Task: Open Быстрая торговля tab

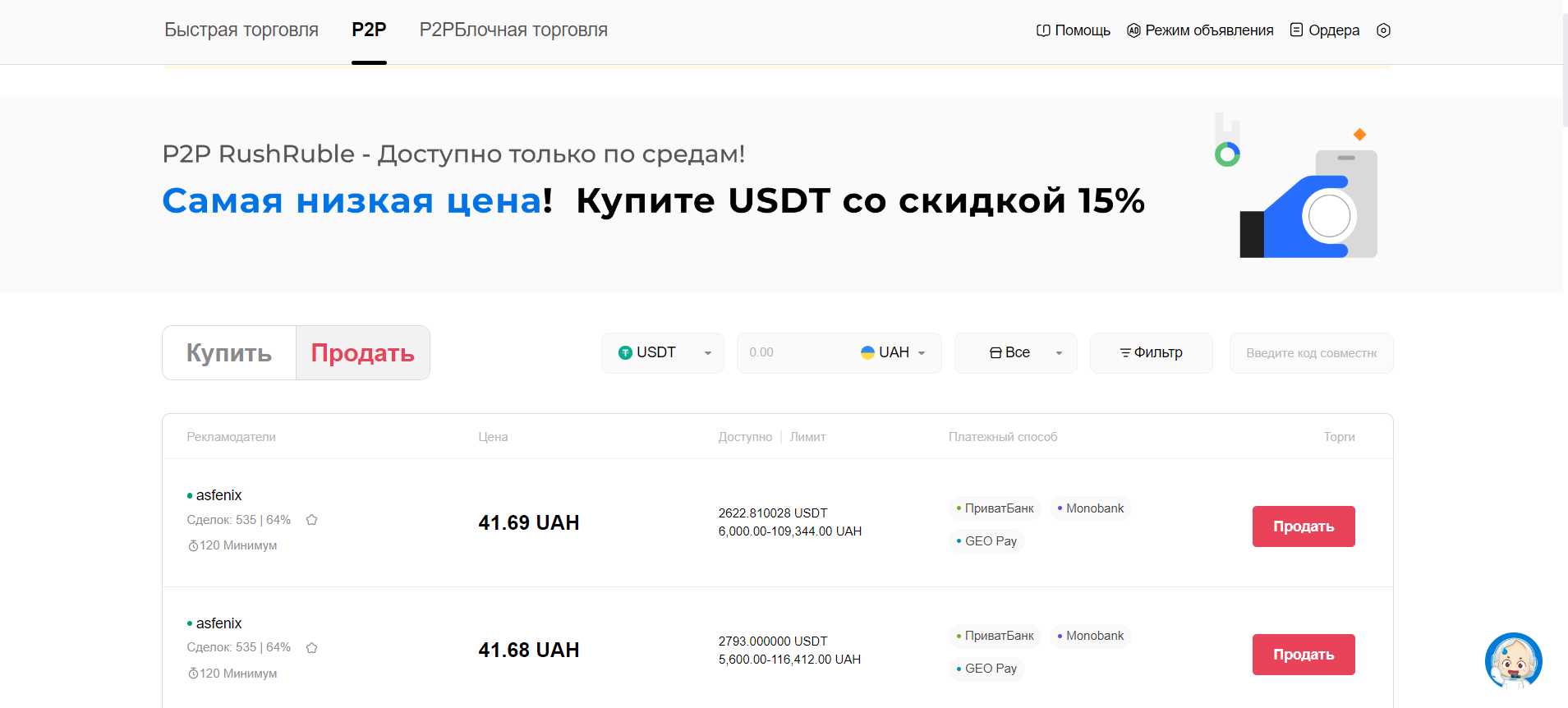Action: tap(241, 30)
